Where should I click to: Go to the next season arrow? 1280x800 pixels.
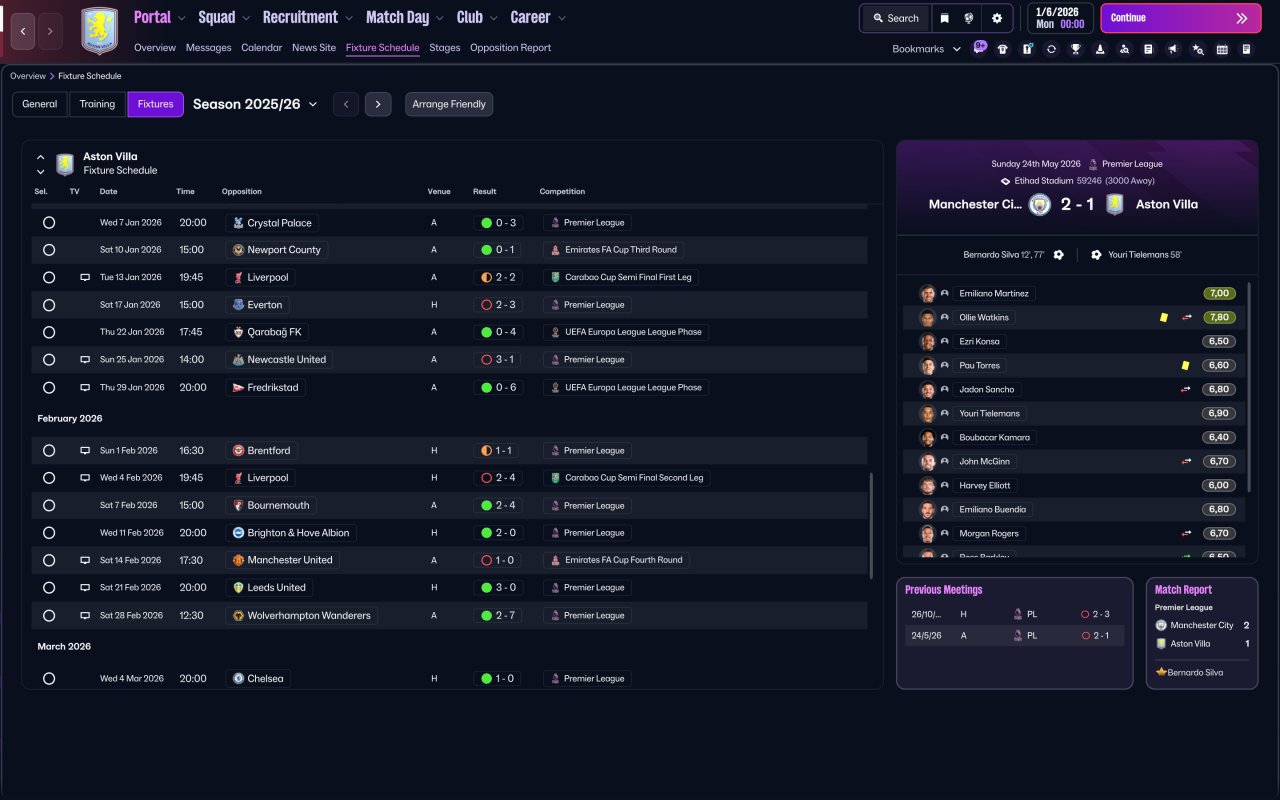[377, 104]
